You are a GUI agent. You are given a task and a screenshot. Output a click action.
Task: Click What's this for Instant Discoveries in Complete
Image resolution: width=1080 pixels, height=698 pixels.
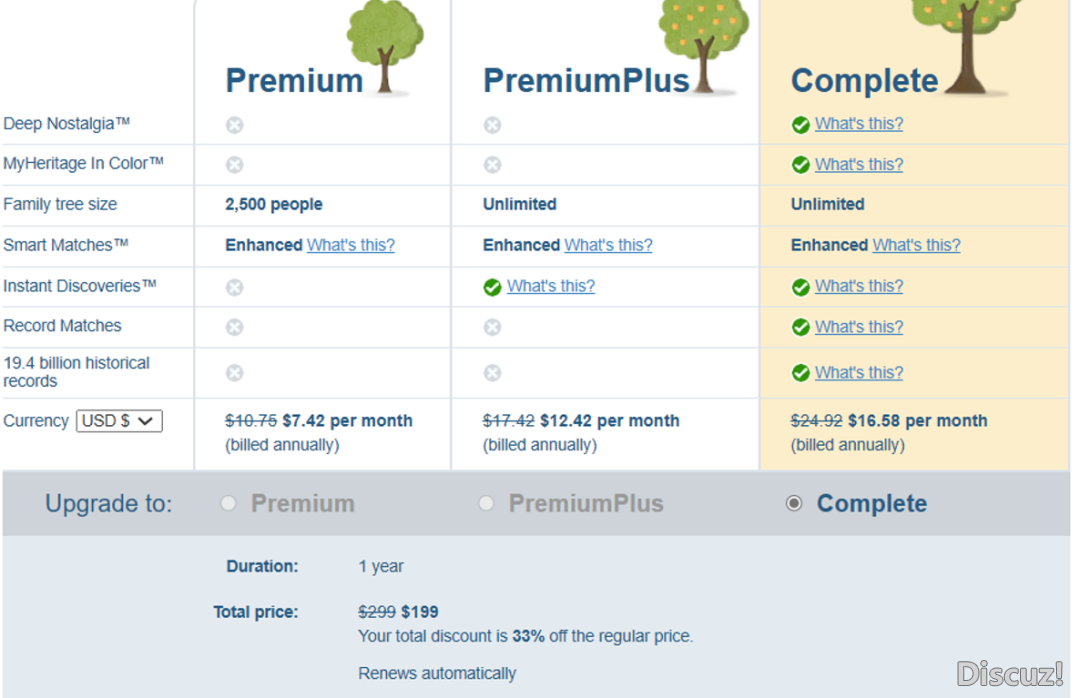click(859, 286)
